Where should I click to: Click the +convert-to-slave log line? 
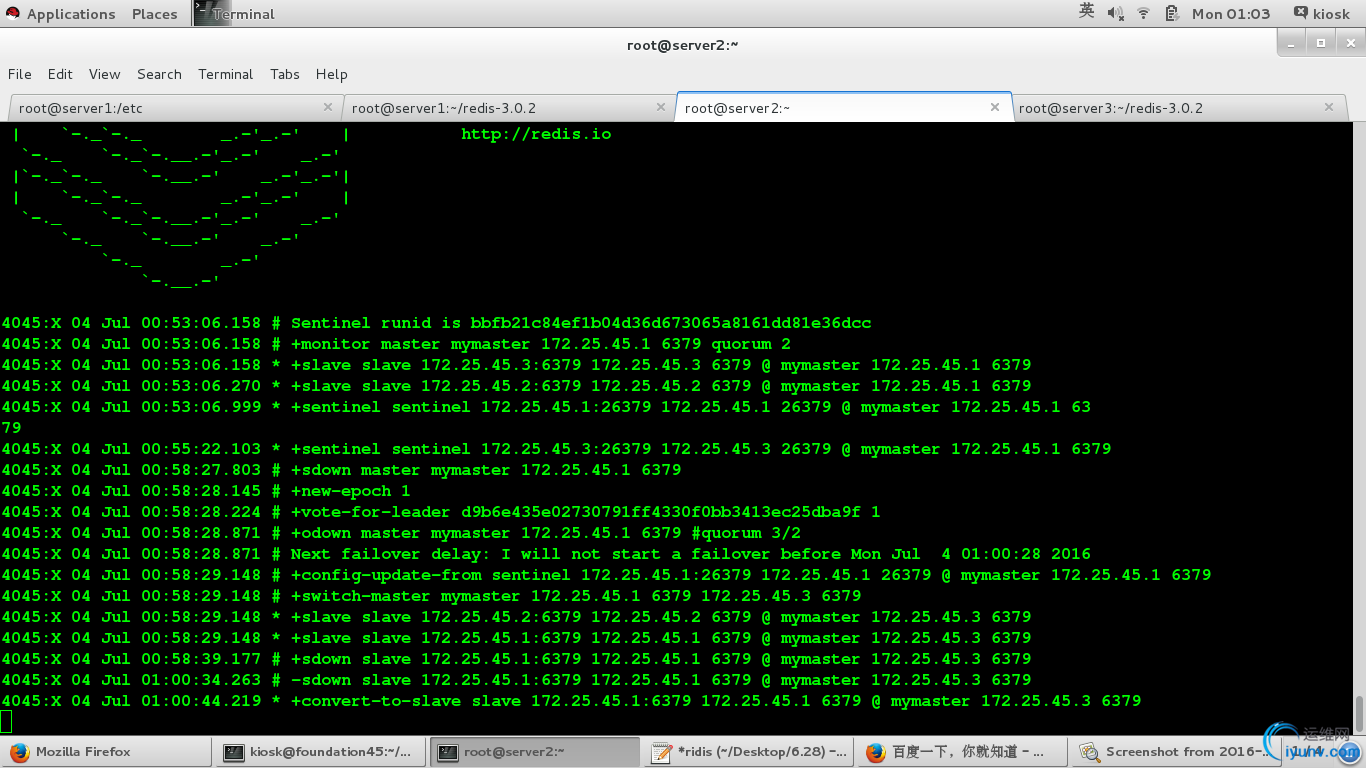pos(571,701)
